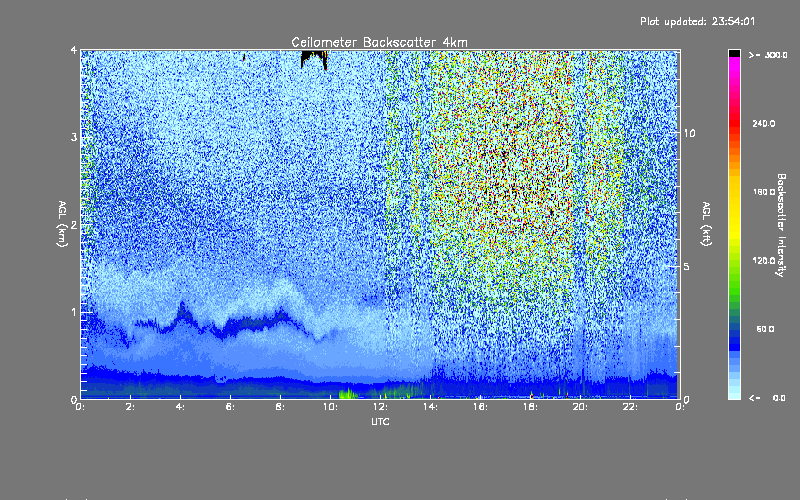
Task: Click the '8:' hour label on UTC axis
Action: (281, 407)
